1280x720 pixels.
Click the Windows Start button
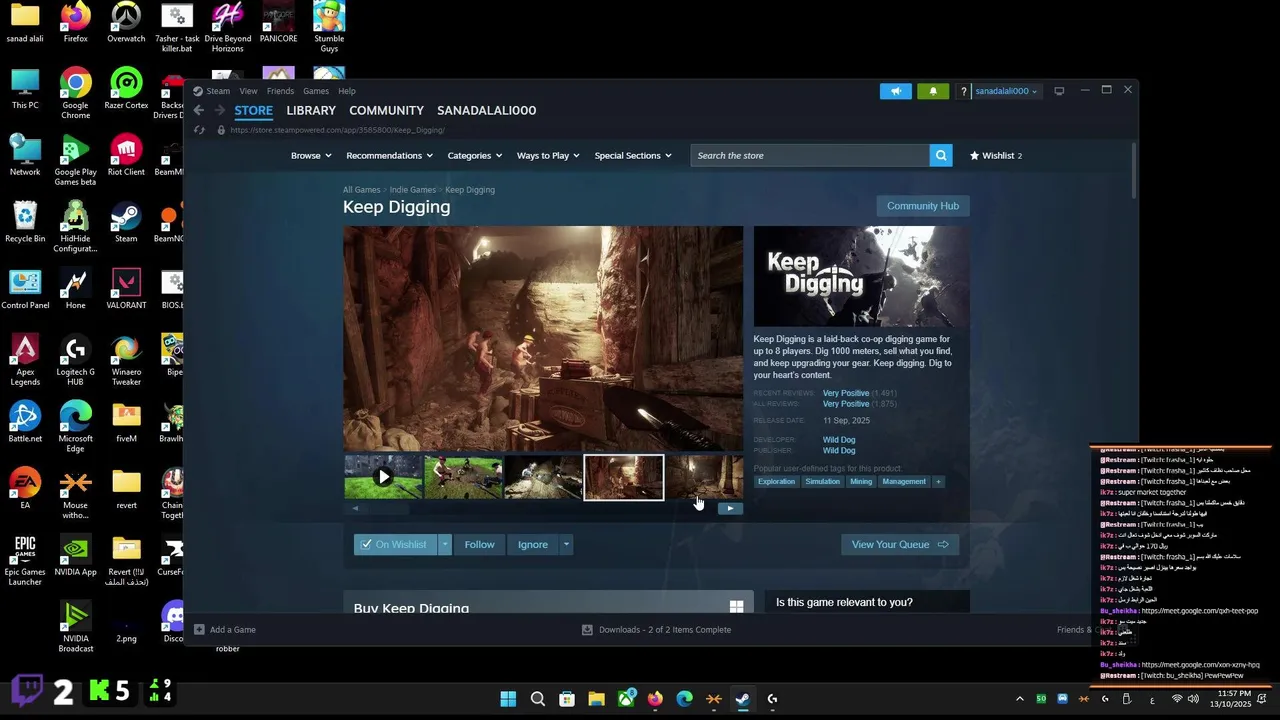point(508,699)
